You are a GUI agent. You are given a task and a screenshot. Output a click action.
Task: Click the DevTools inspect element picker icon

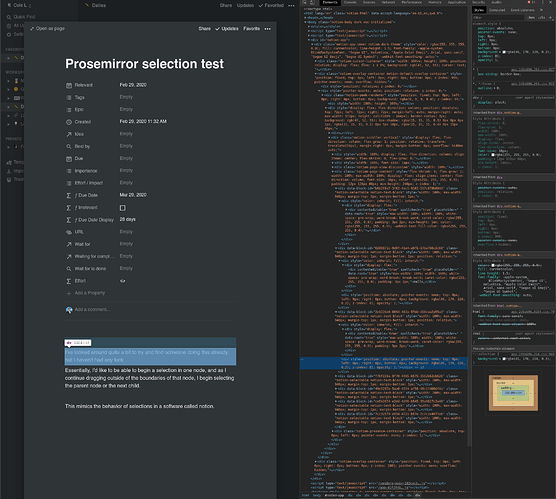(305, 2)
